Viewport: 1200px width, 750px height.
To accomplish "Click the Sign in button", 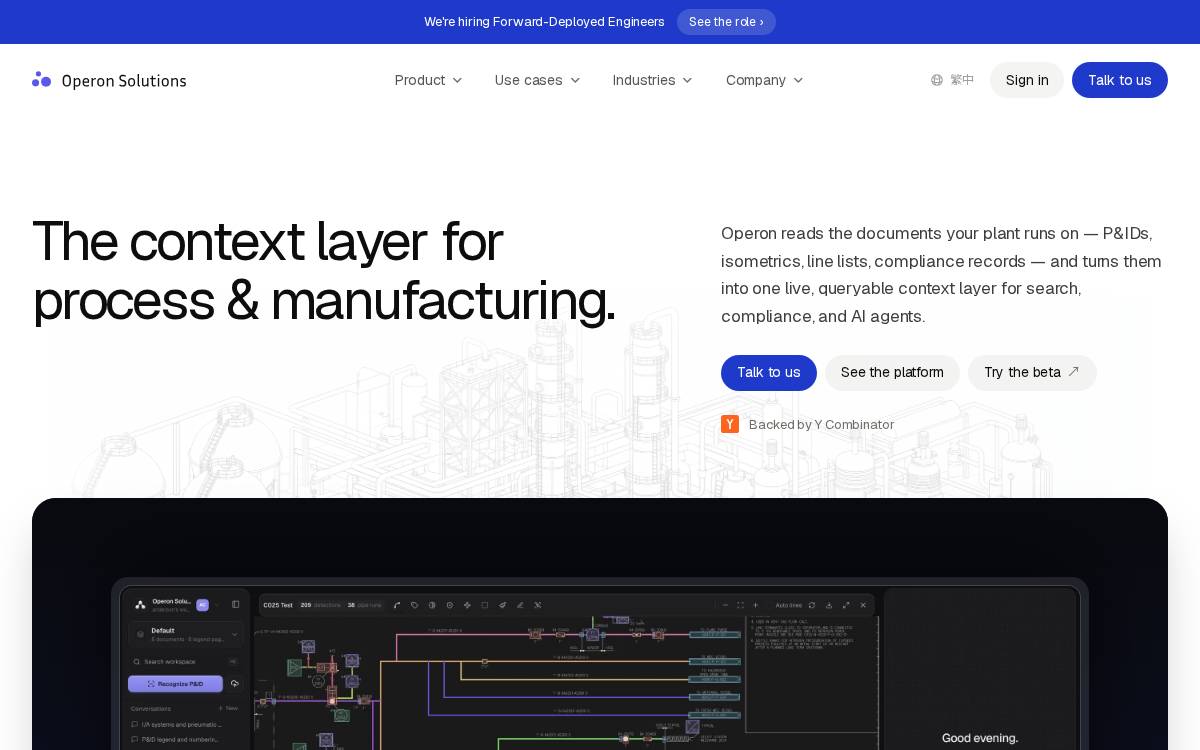I will tap(1027, 80).
